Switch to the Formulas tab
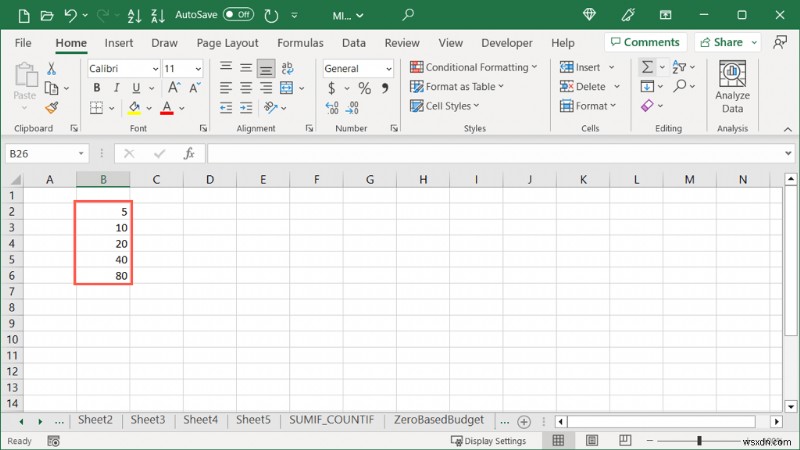The height and width of the screenshot is (450, 800). pos(300,43)
